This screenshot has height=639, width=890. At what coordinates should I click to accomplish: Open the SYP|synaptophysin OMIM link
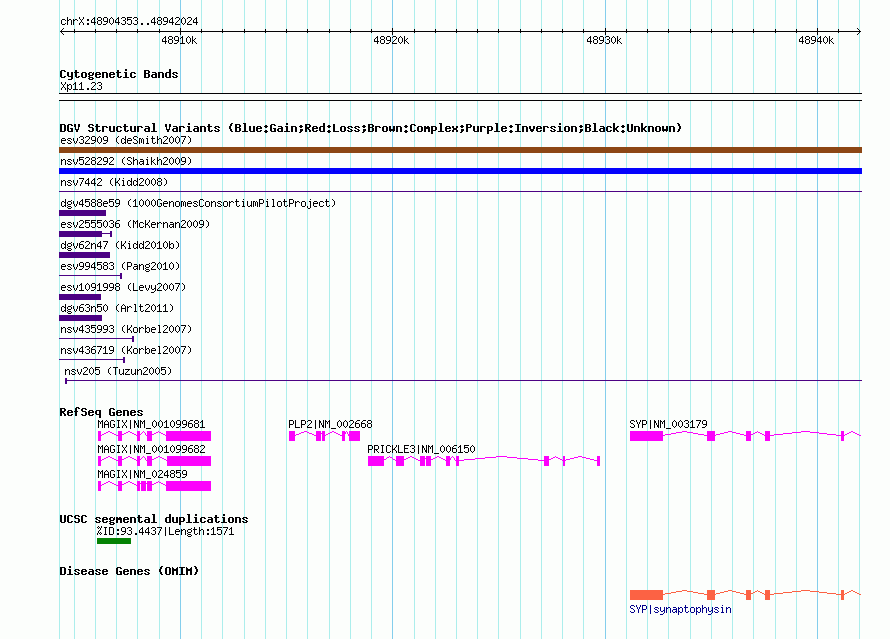680,609
